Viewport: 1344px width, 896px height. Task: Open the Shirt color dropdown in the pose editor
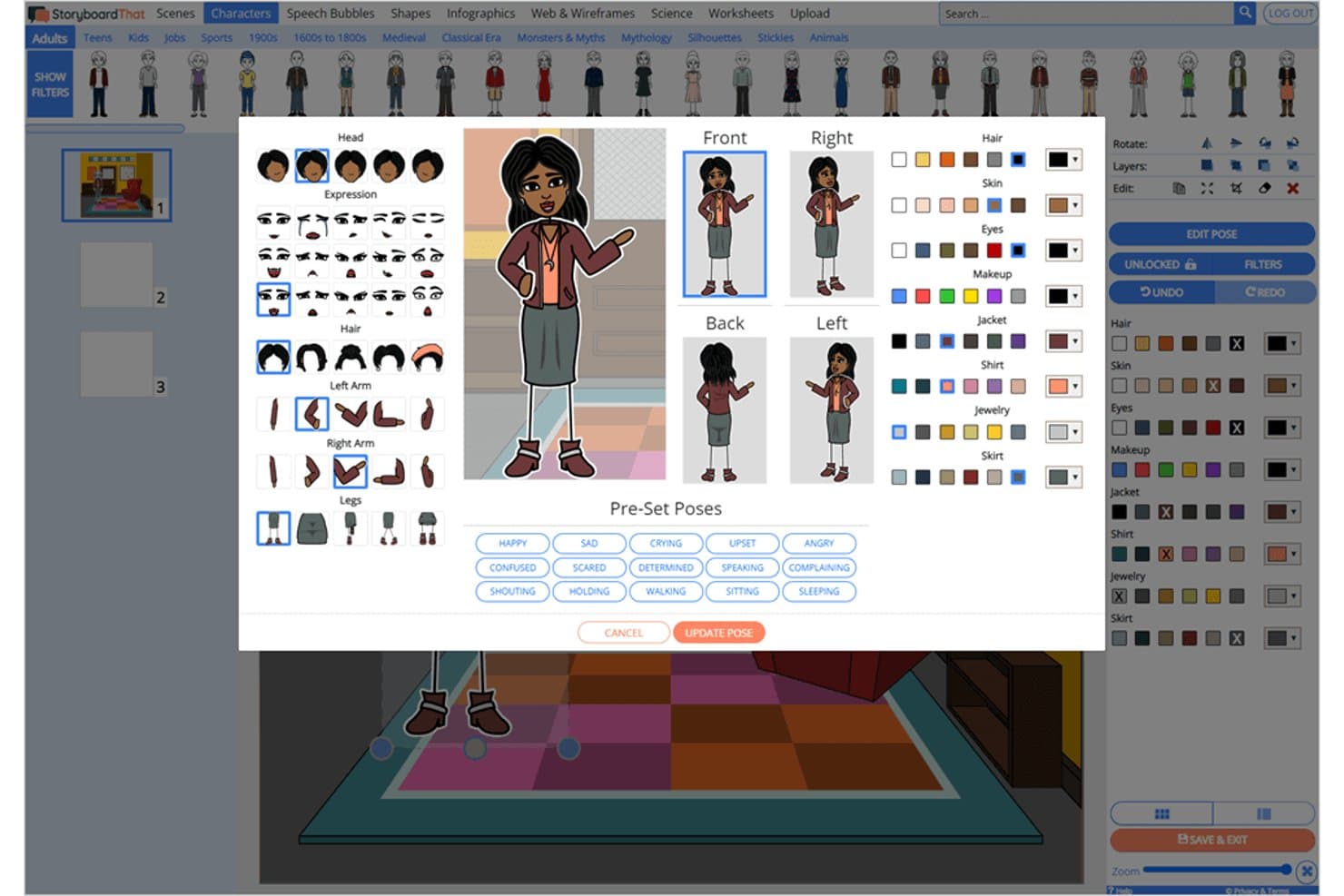point(1063,387)
